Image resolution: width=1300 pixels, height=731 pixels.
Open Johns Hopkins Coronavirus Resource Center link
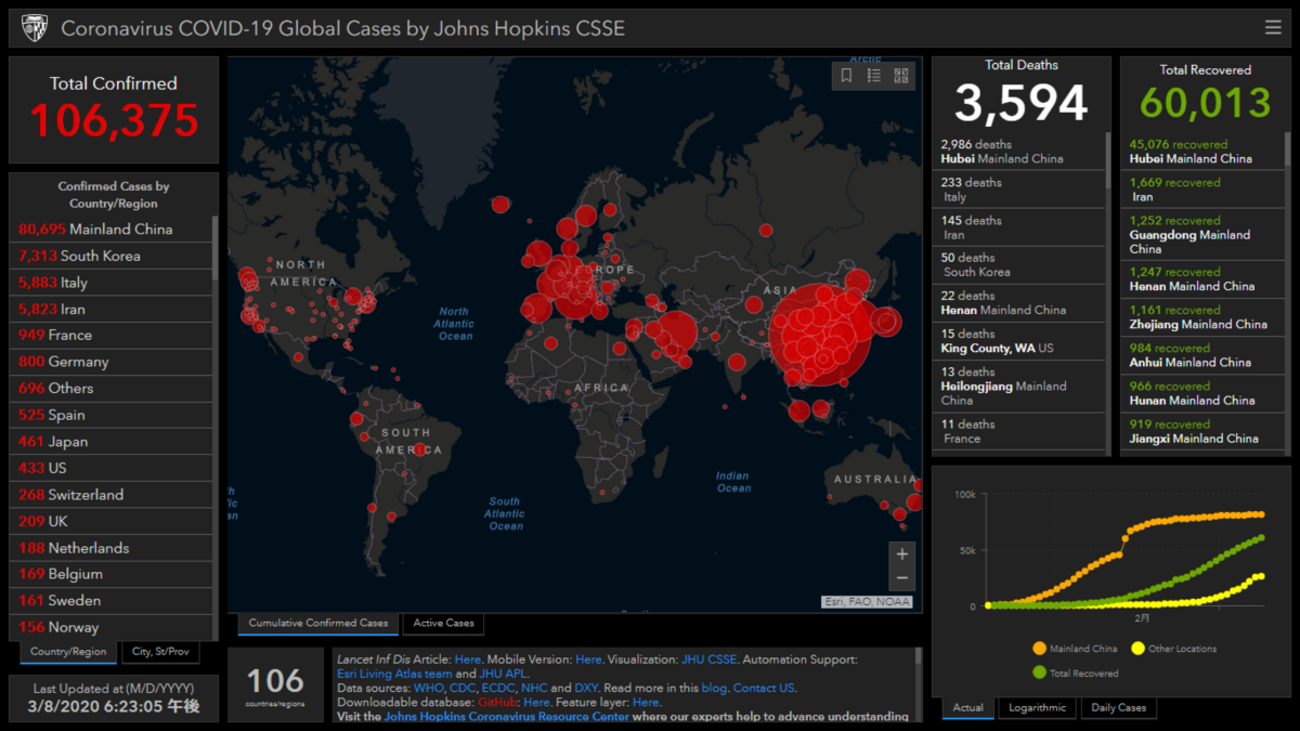point(506,716)
